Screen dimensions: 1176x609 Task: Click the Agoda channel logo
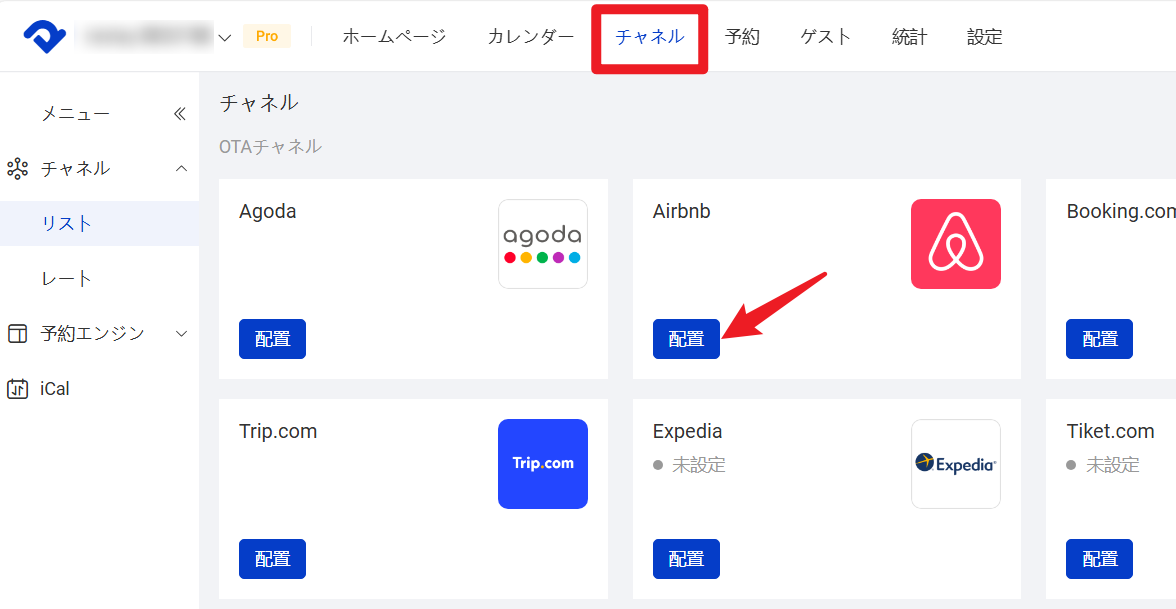click(x=542, y=243)
